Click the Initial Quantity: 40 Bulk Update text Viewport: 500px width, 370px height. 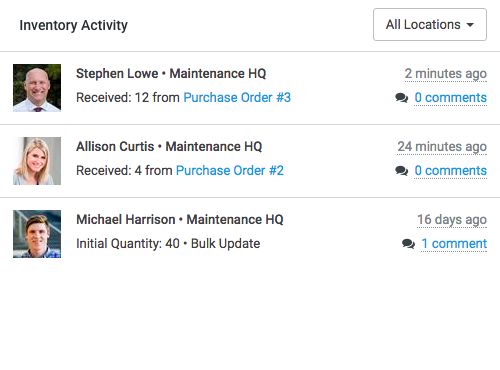pos(168,244)
